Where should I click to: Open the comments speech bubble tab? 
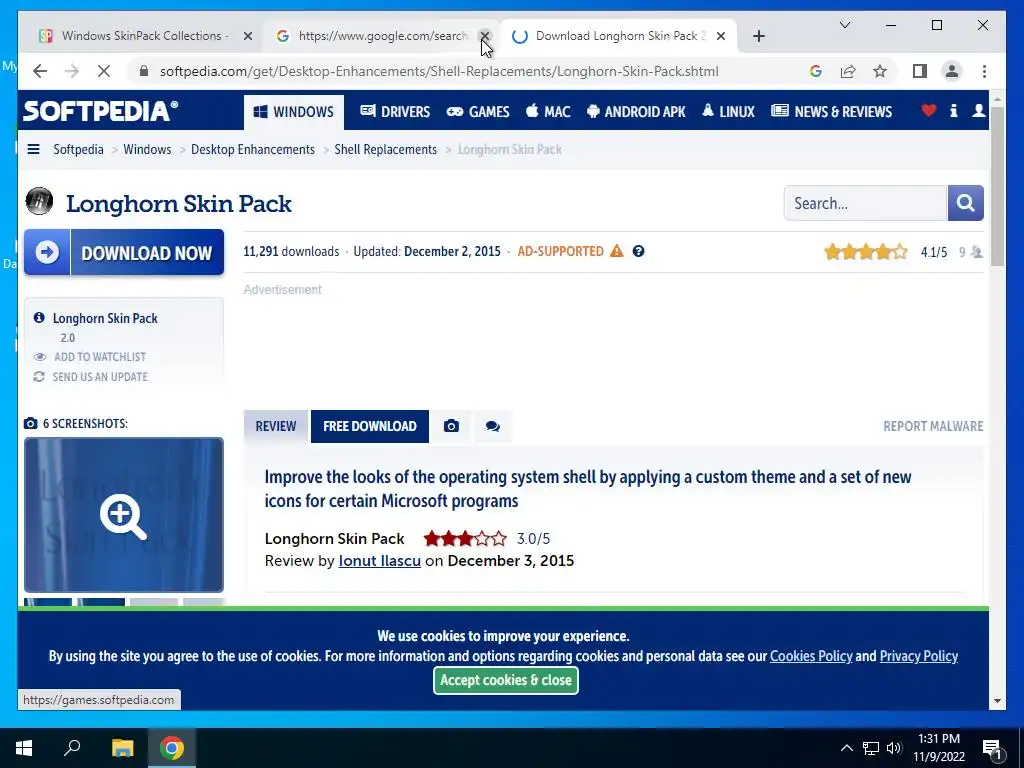(493, 426)
